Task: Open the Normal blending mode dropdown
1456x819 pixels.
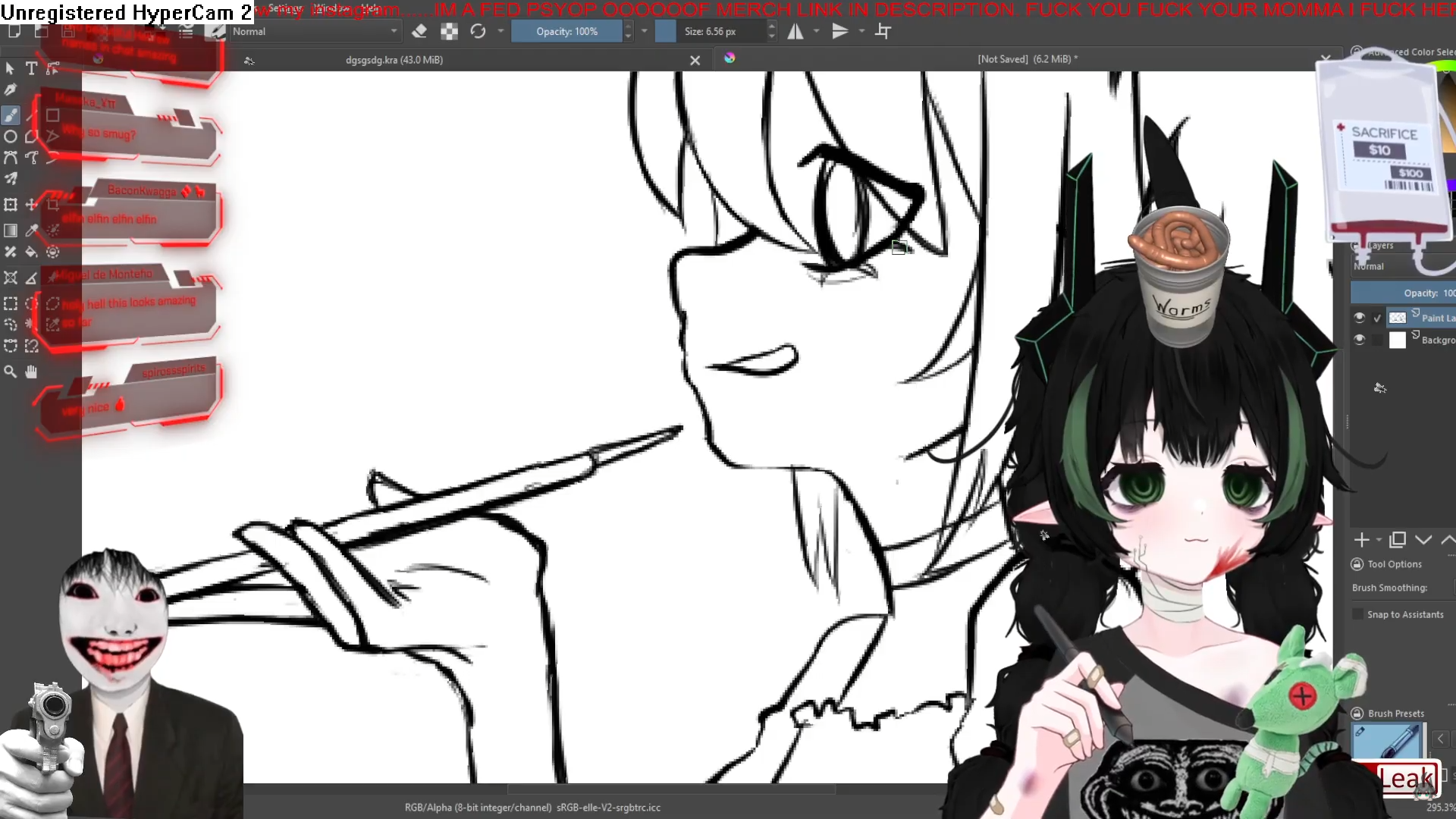Action: coord(315,31)
